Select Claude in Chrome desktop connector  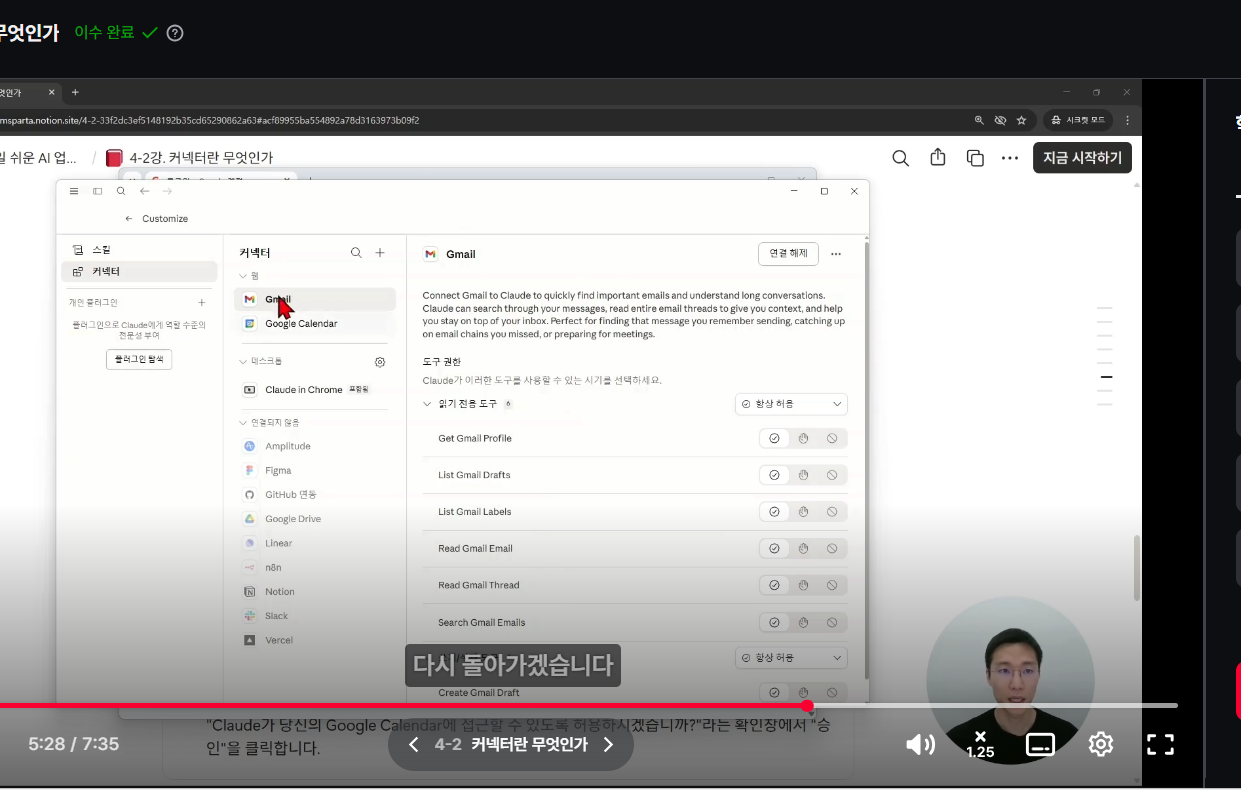[x=315, y=390]
